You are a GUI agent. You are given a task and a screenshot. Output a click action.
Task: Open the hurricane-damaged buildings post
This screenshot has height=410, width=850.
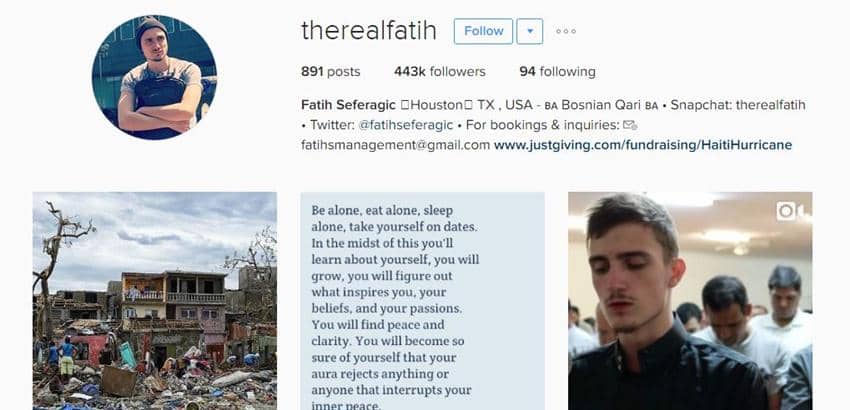[x=154, y=301]
